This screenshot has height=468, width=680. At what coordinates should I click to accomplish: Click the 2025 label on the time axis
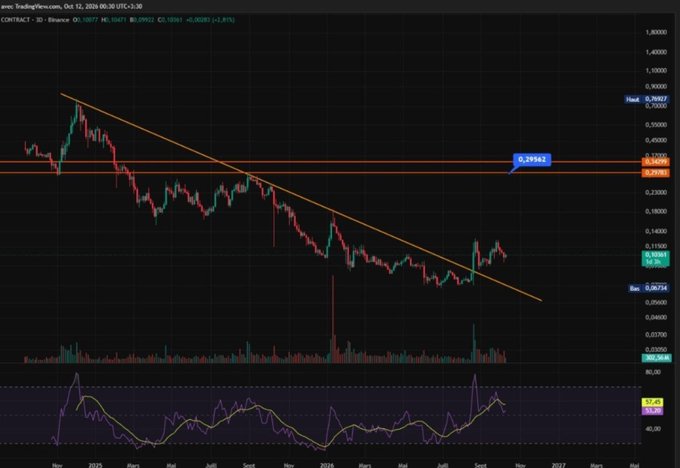coord(95,465)
